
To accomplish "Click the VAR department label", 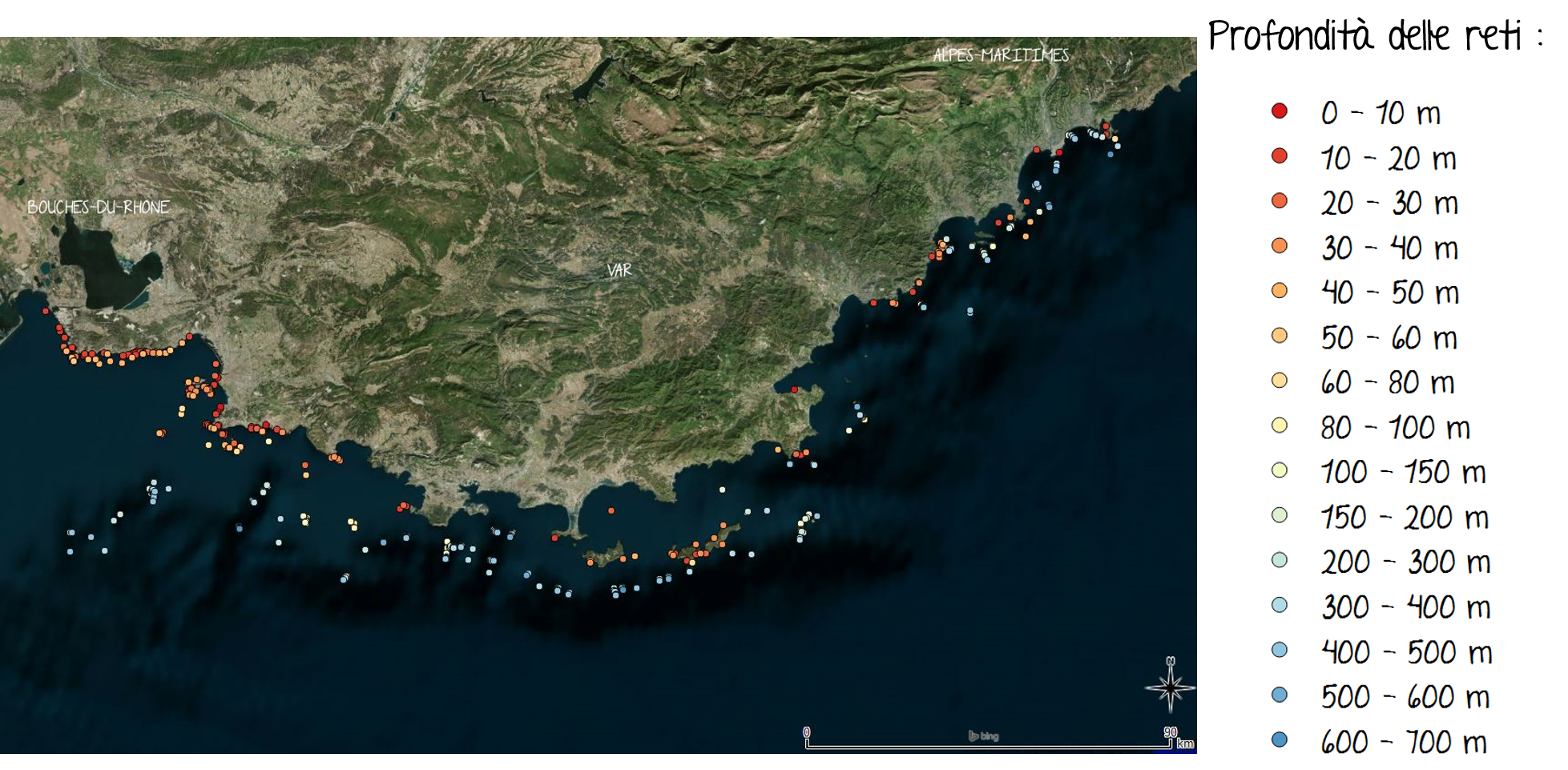I will coord(619,270).
